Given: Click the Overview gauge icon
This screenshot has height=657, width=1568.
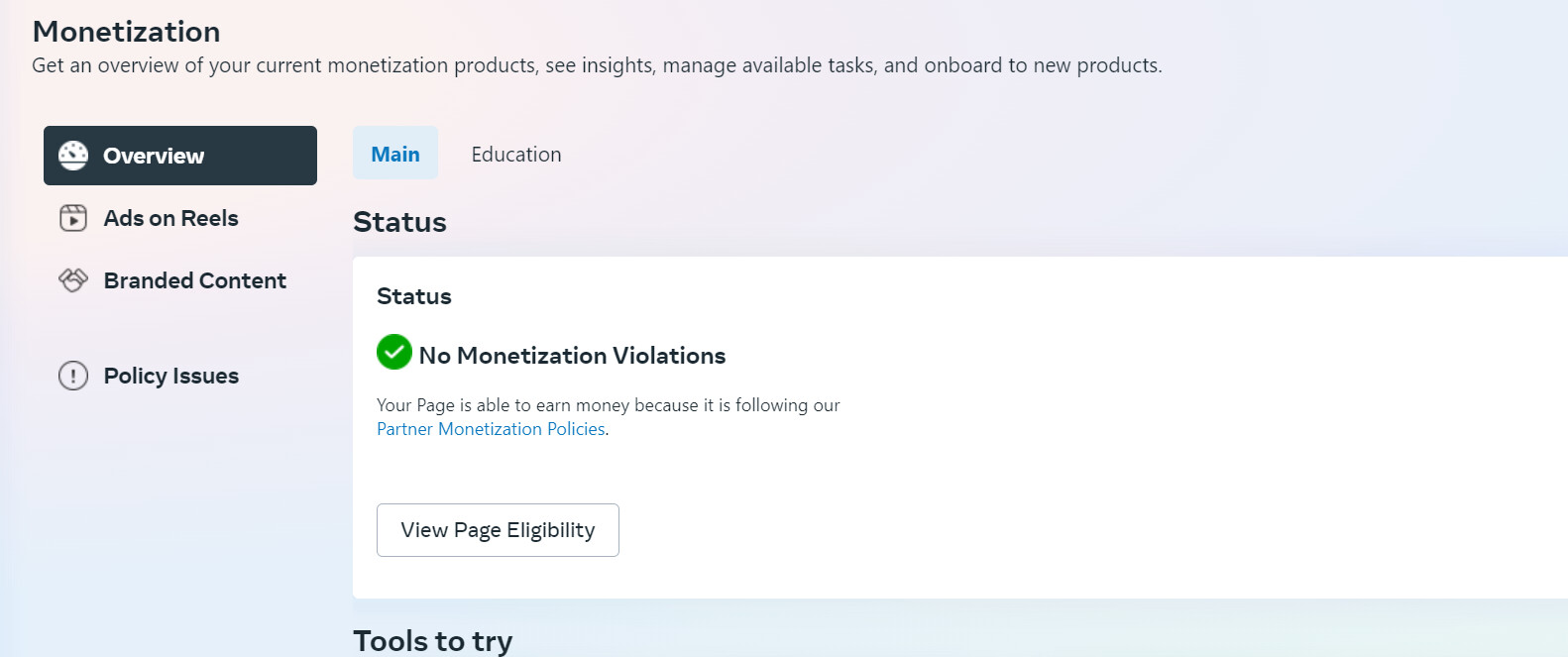Looking at the screenshot, I should coord(73,156).
